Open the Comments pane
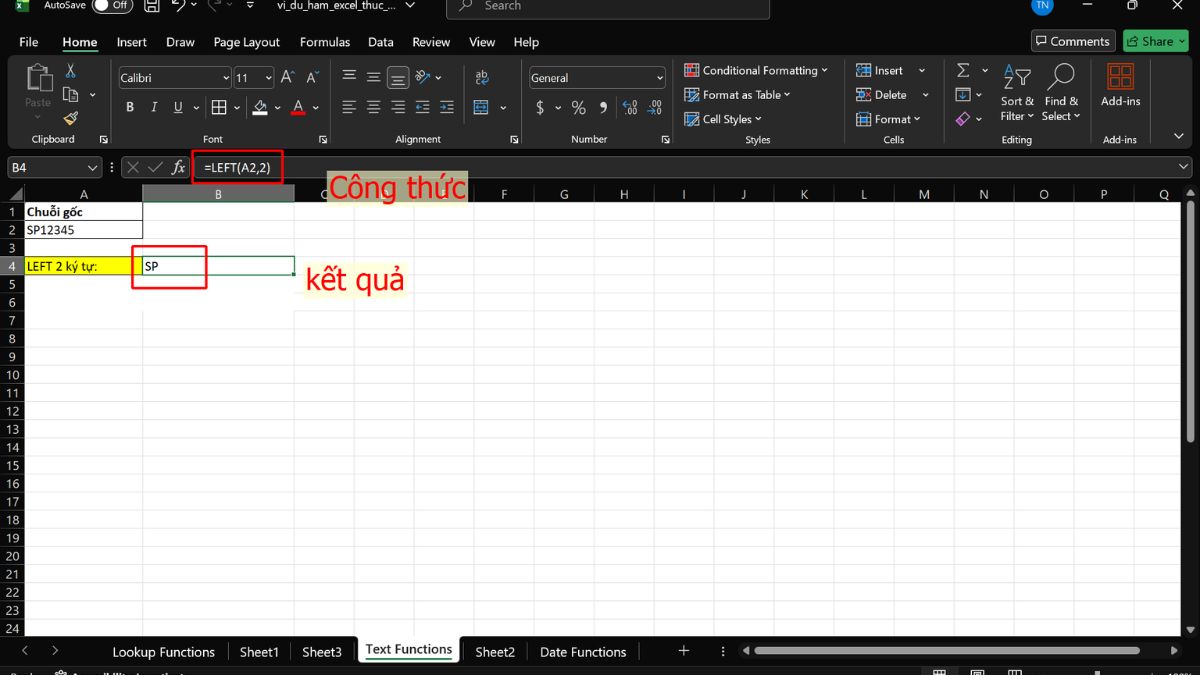The width and height of the screenshot is (1200, 675). pos(1072,41)
